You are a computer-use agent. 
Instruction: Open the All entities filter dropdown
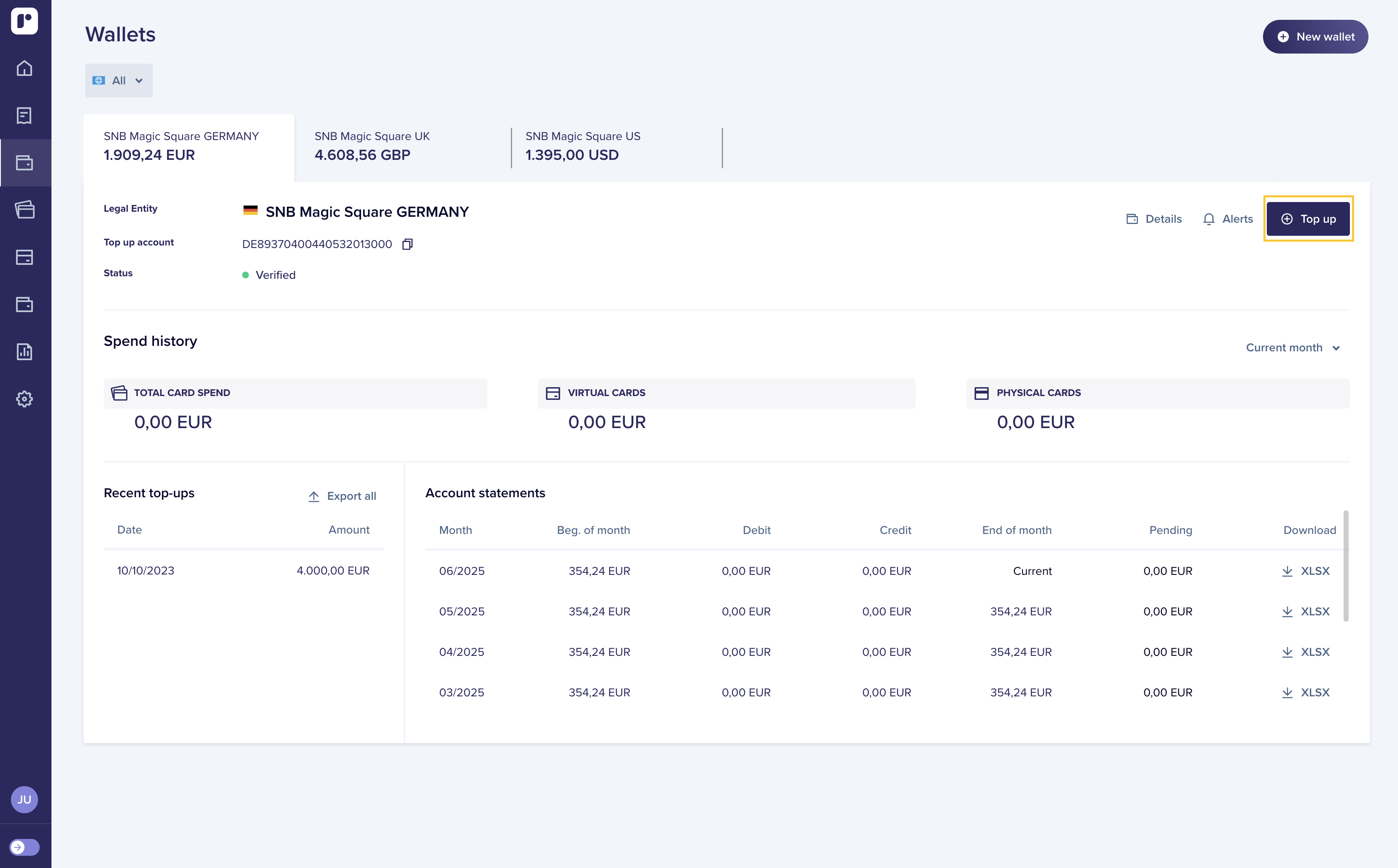[118, 81]
